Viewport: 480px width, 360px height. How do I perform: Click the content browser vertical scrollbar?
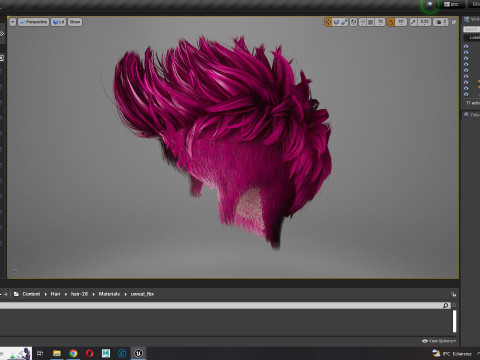coord(454,321)
